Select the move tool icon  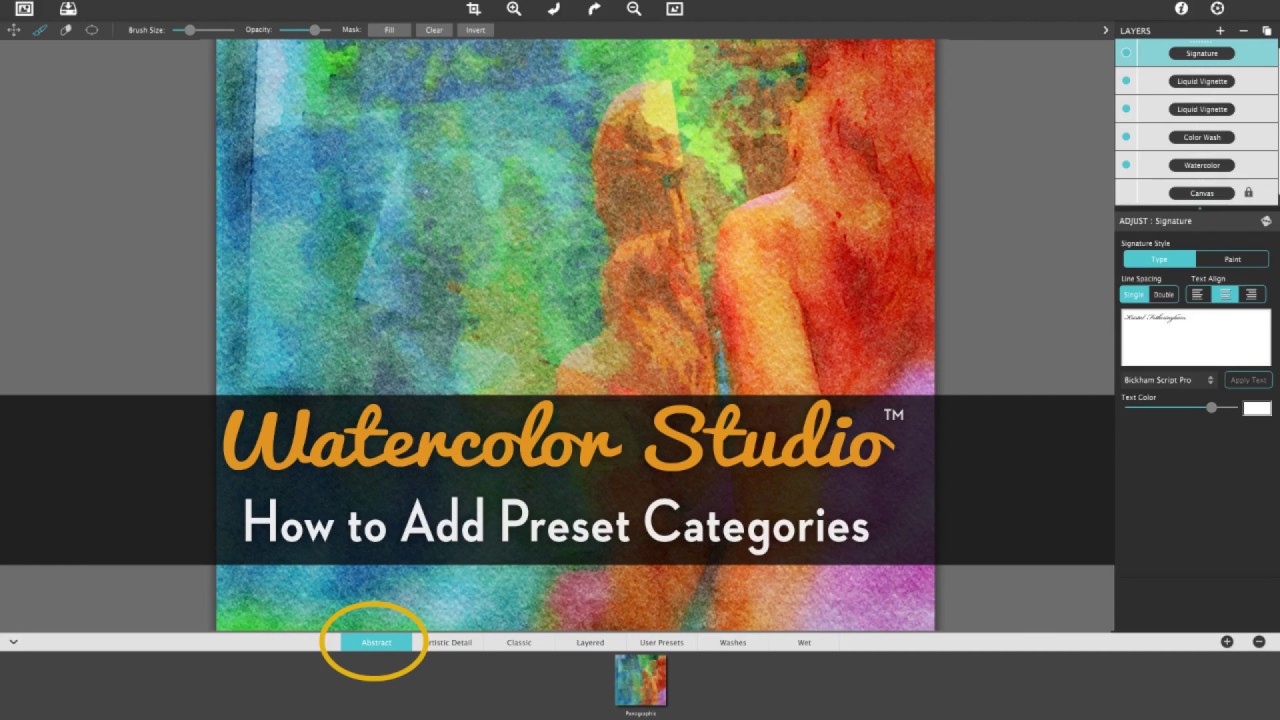click(x=14, y=30)
